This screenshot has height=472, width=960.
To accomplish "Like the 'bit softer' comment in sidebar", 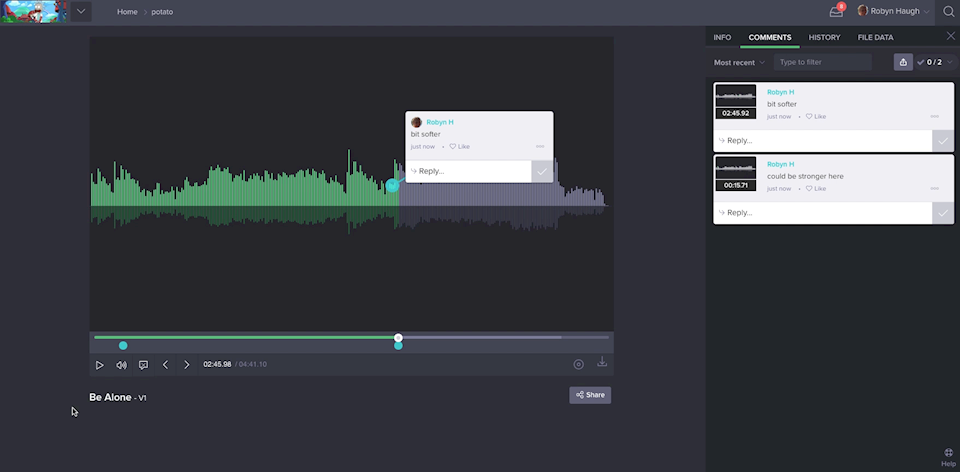I will [815, 117].
